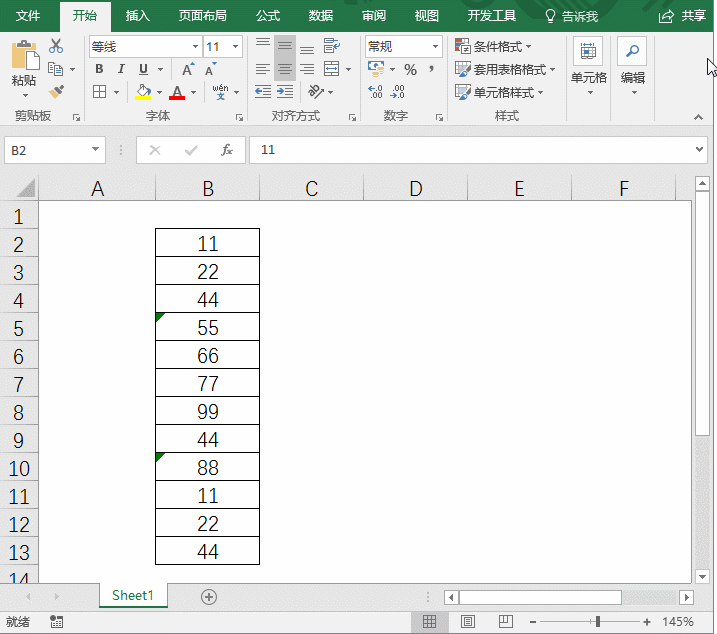Align text to top
Viewport: 717px width, 634px height.
click(x=262, y=46)
